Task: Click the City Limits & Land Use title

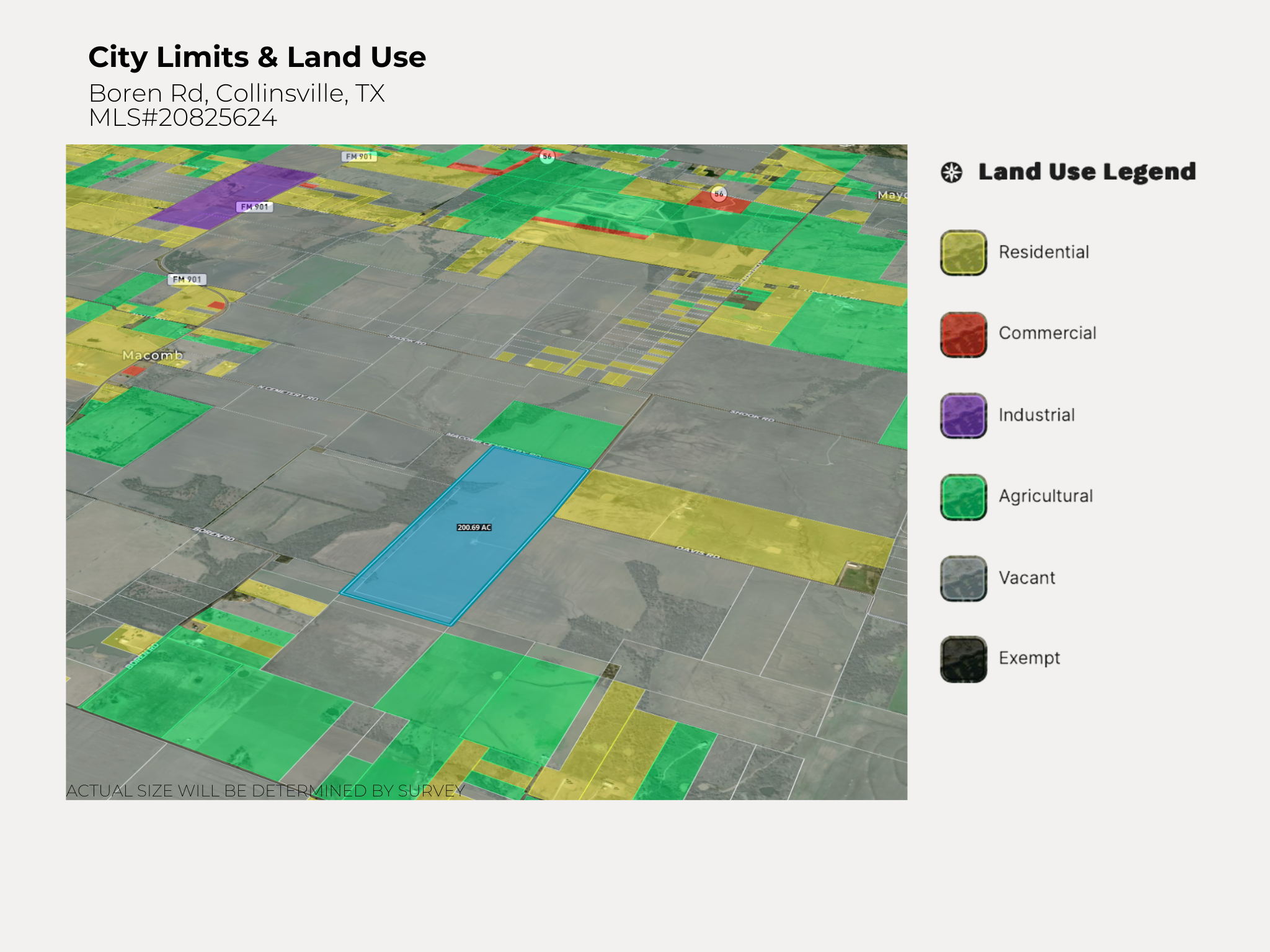Action: [x=257, y=57]
